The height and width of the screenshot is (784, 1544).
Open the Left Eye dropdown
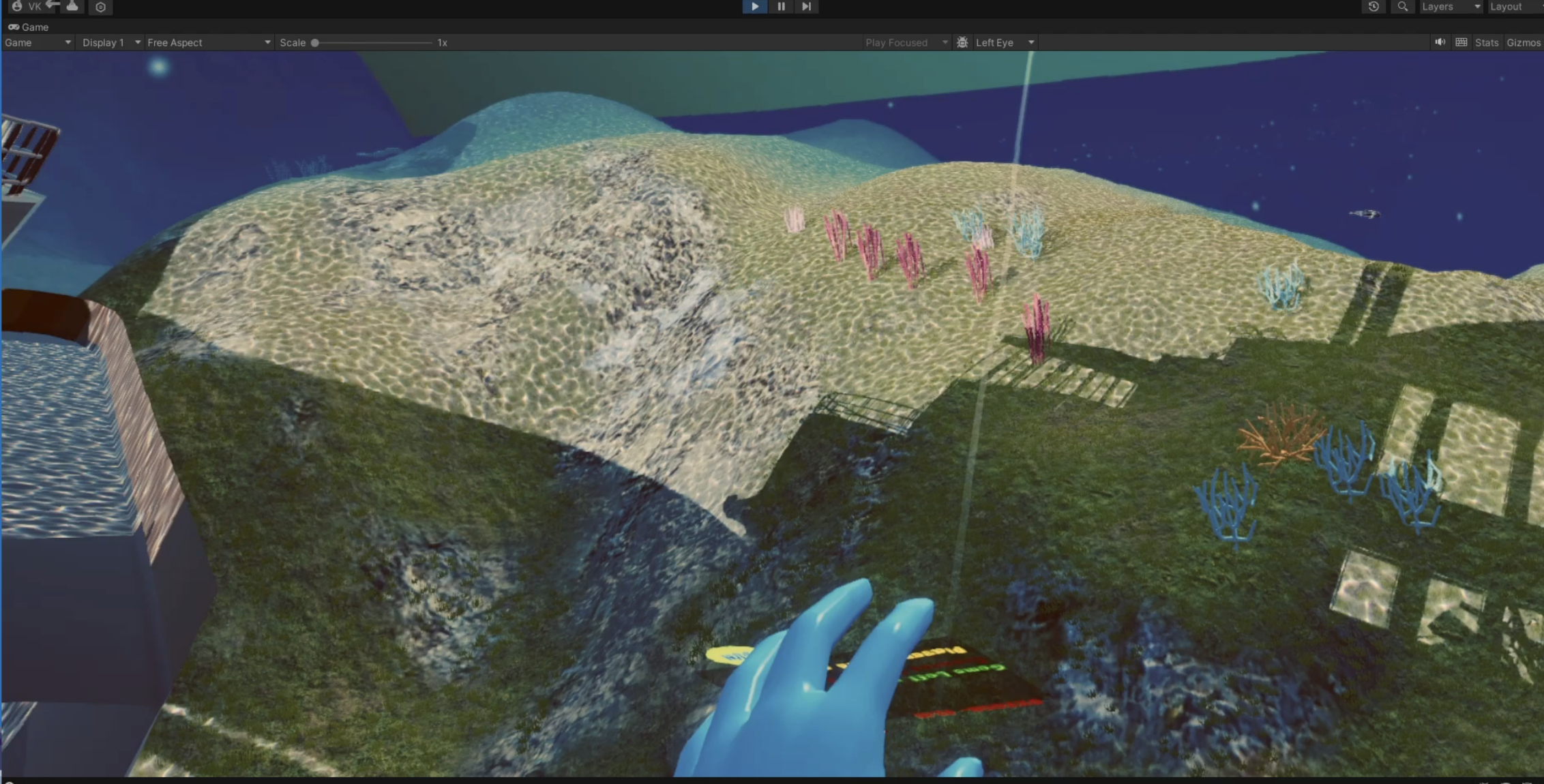[1004, 42]
